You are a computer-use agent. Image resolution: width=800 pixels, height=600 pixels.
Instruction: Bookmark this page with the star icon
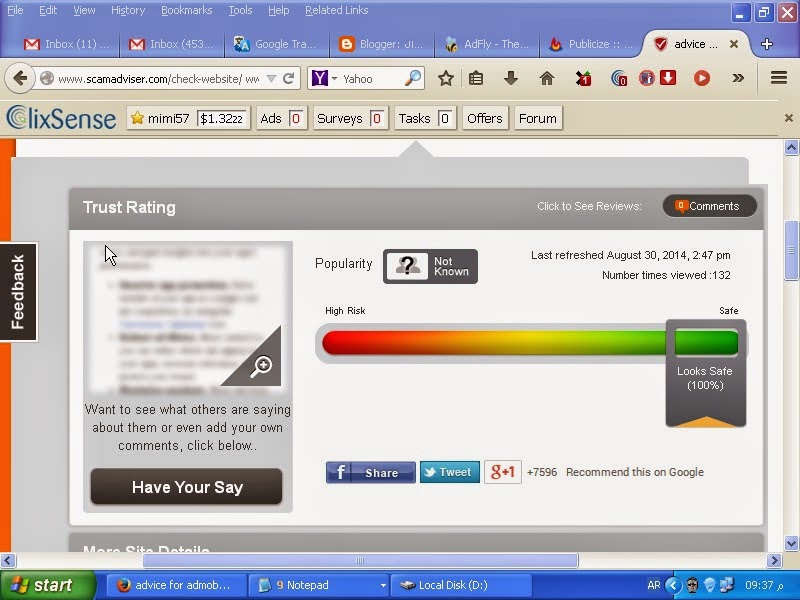click(x=445, y=78)
